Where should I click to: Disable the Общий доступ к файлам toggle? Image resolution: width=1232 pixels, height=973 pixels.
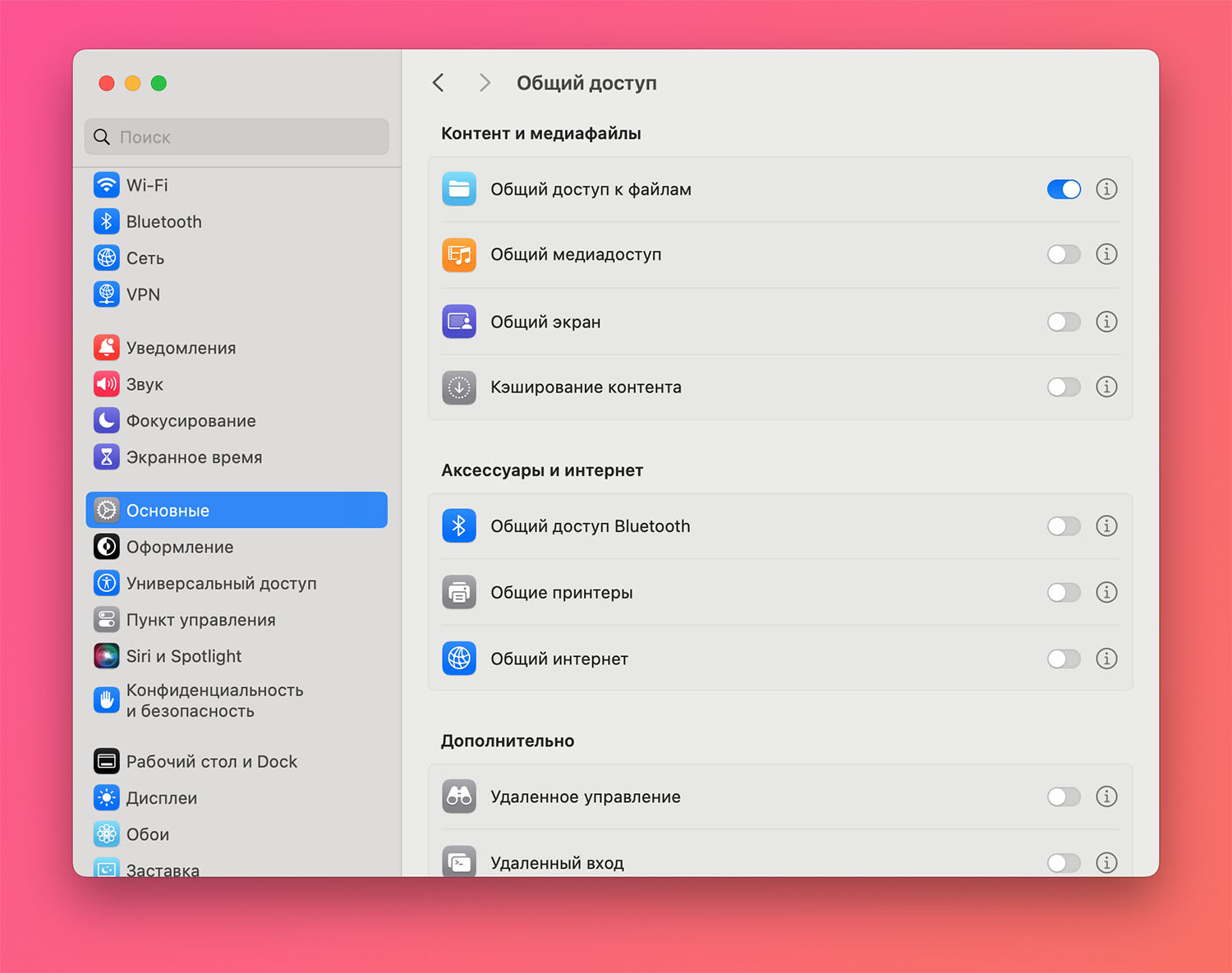(1064, 190)
